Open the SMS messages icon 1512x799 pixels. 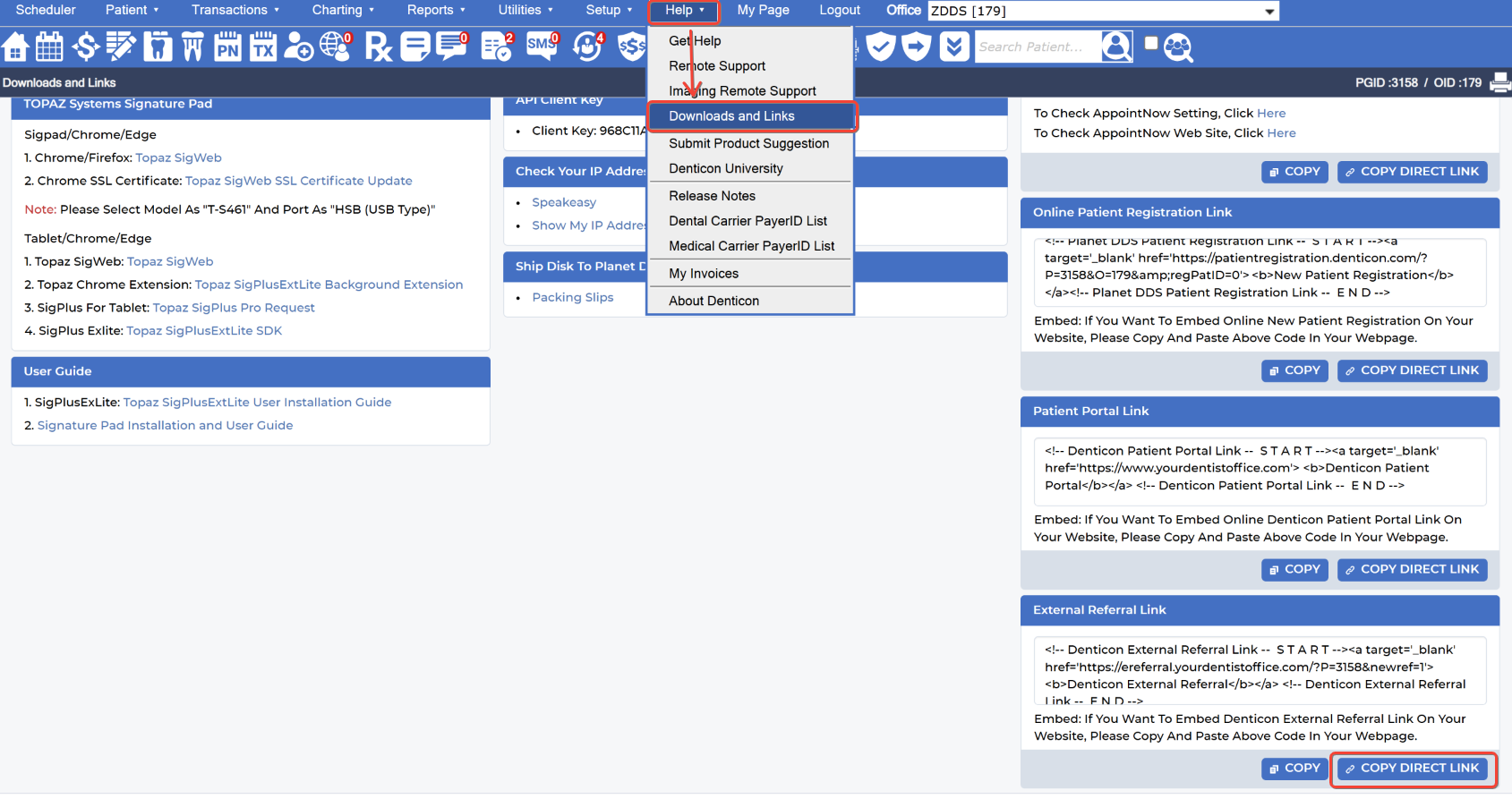542,46
